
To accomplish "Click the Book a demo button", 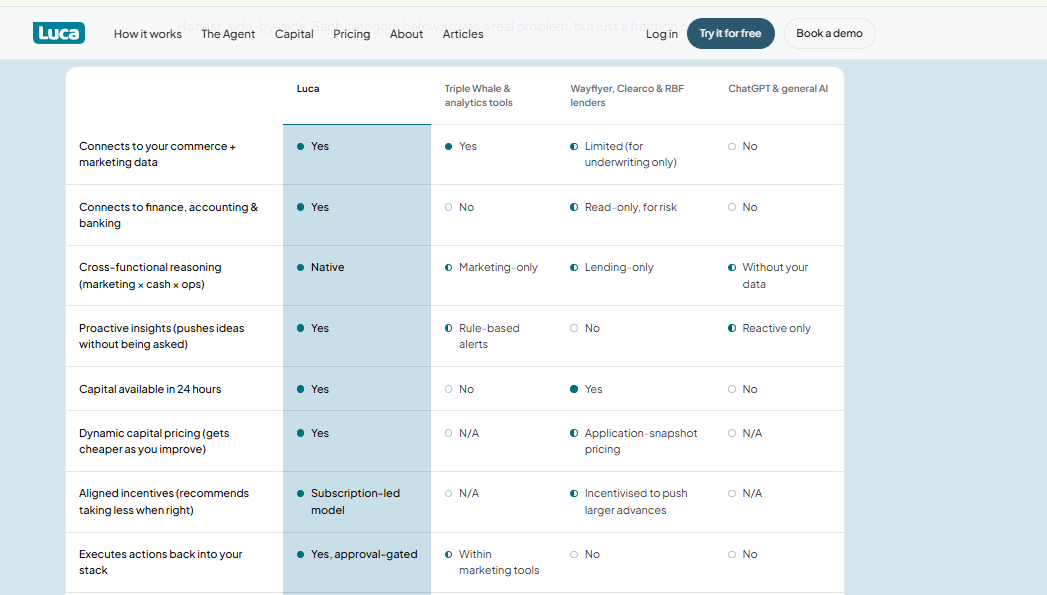I will coord(829,33).
